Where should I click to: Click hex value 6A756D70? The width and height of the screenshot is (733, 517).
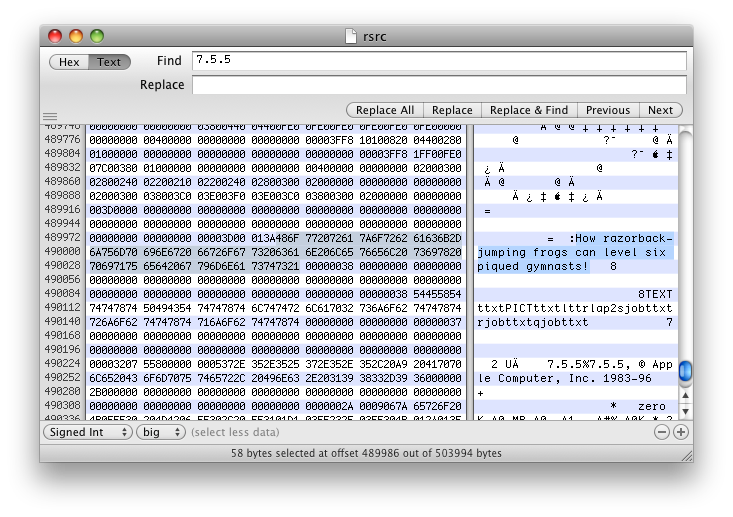click(114, 252)
